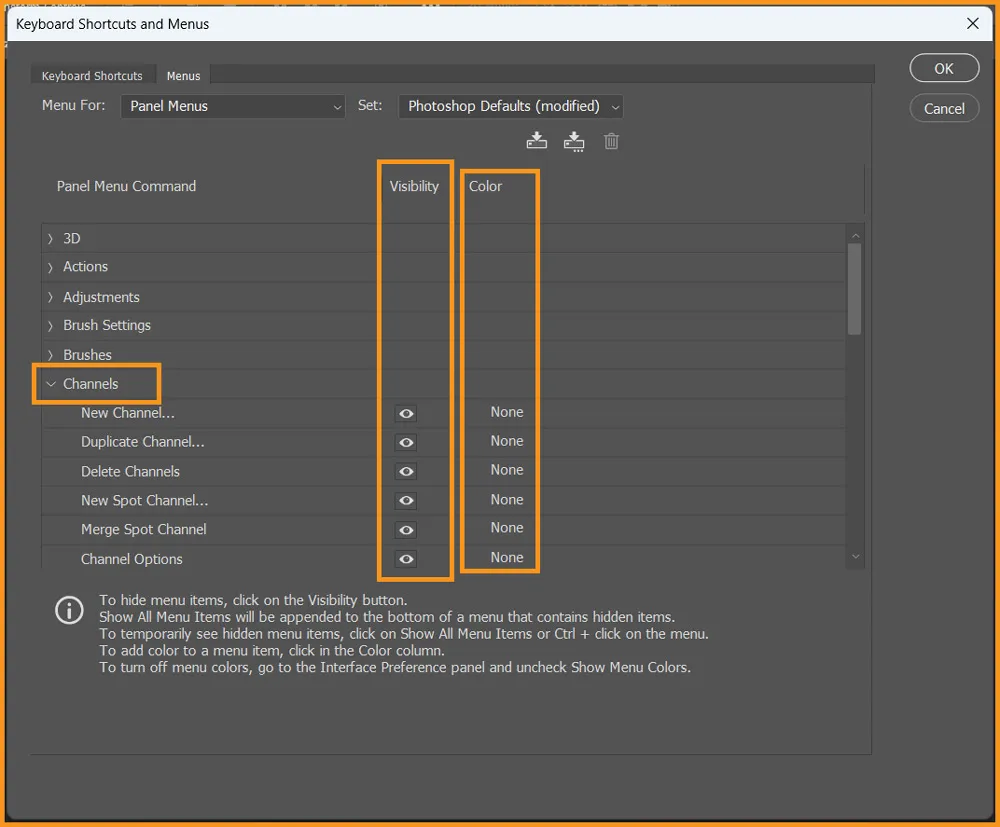
Task: Open the Menu For dropdown
Action: 233,106
